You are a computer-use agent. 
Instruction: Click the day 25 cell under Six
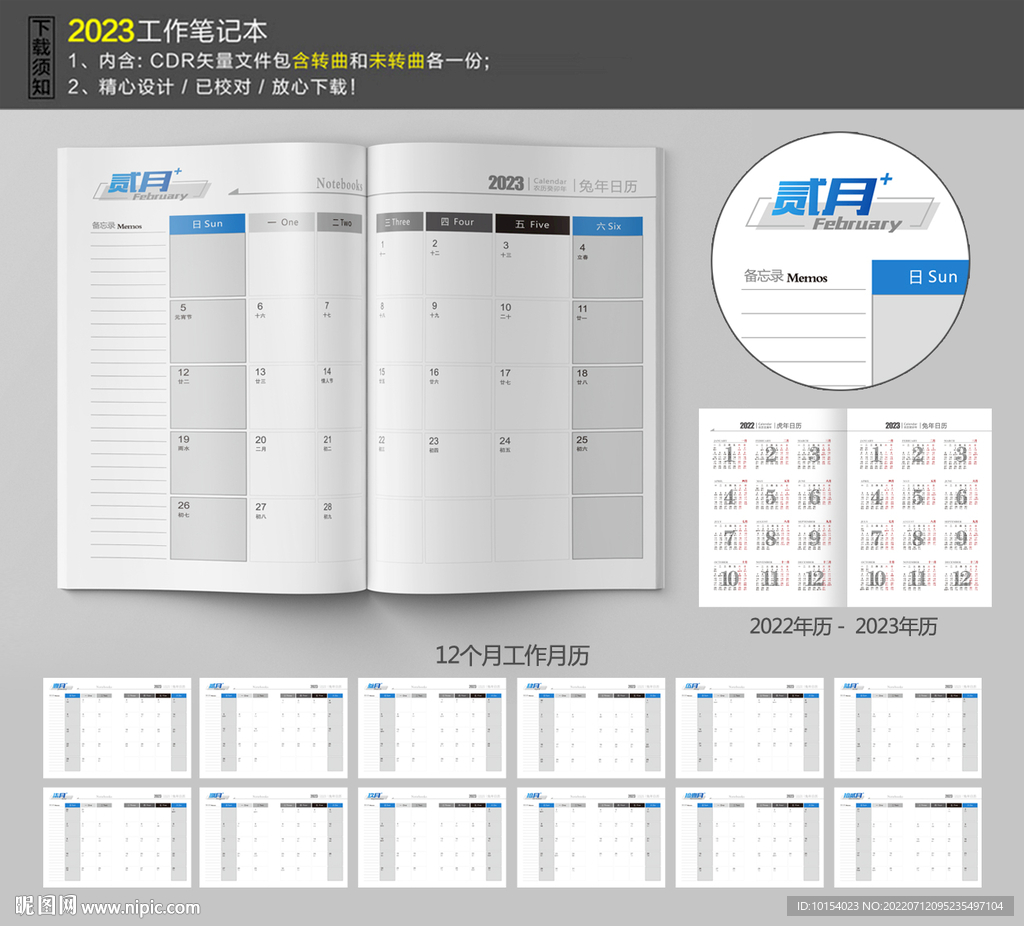607,463
